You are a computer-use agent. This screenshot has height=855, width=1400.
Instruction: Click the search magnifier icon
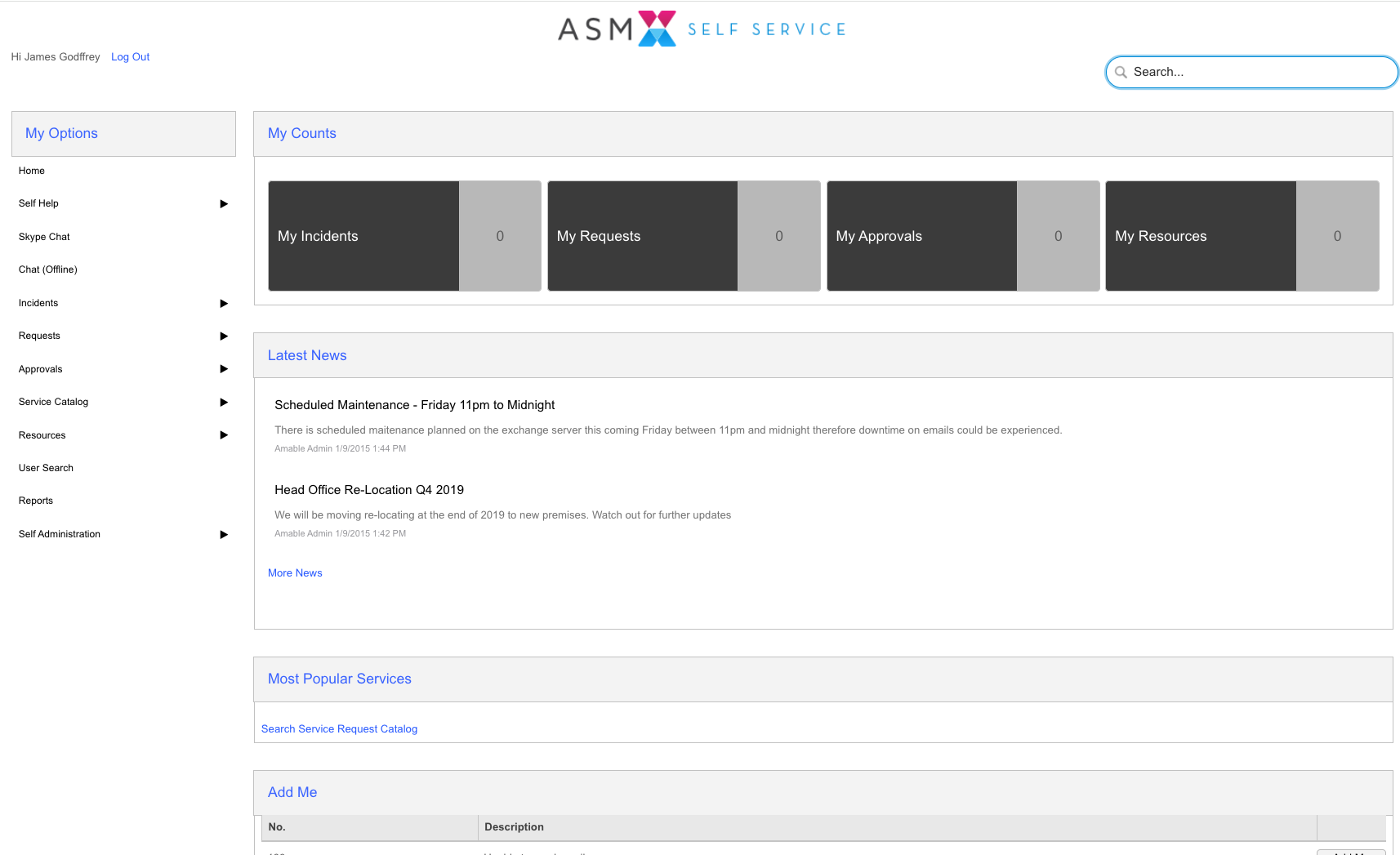pos(1121,72)
